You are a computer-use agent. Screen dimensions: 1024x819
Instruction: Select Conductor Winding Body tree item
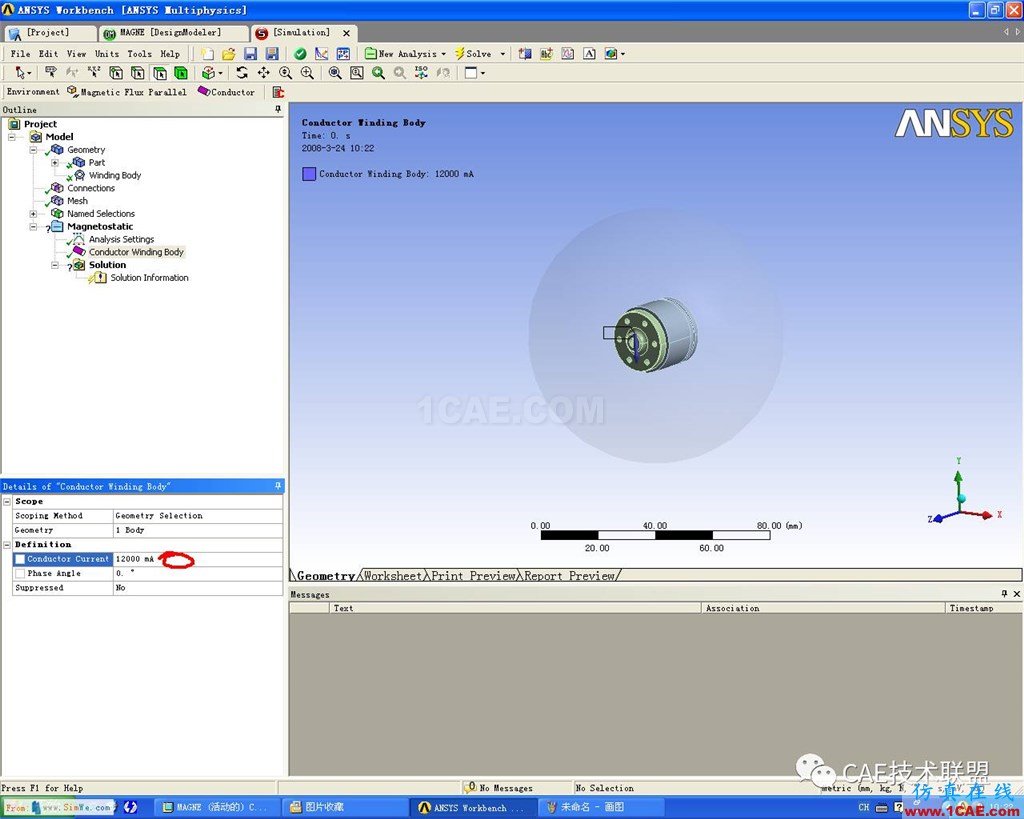coord(136,252)
